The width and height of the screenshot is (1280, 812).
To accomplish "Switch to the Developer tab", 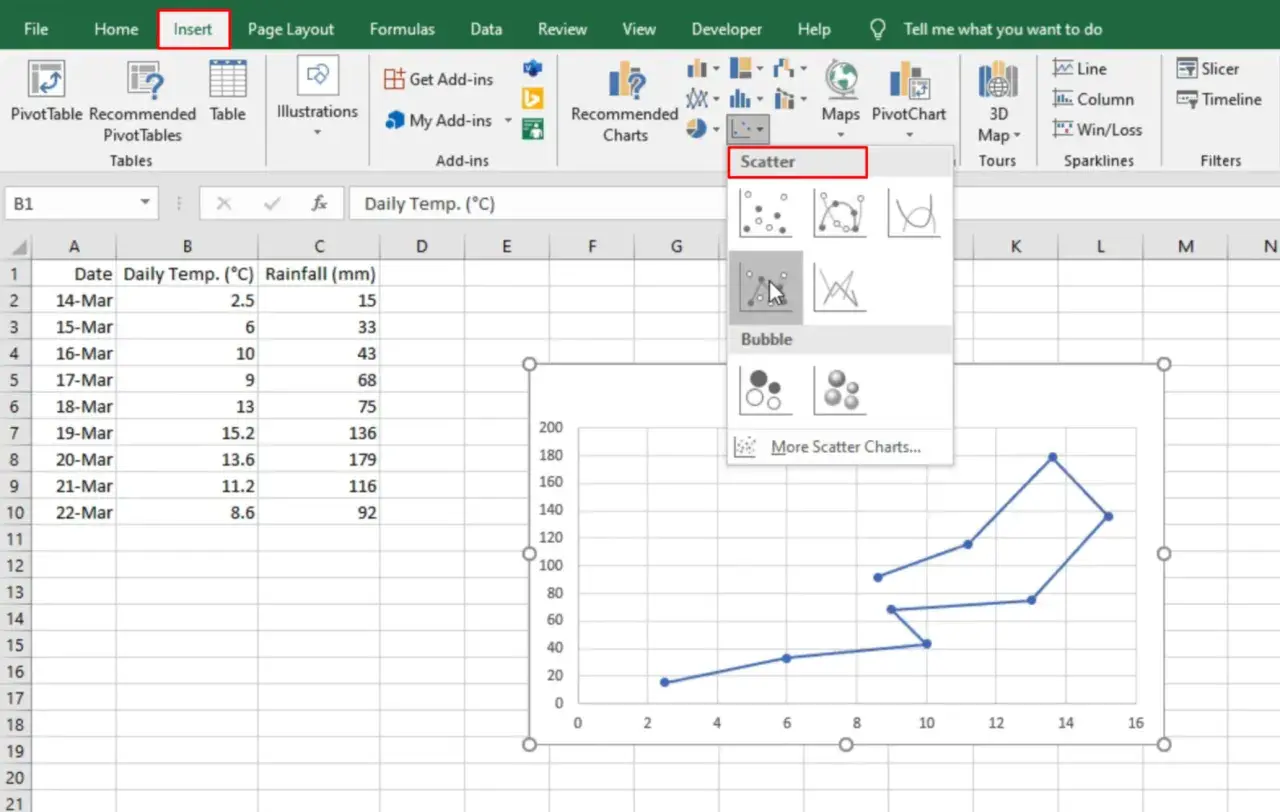I will click(727, 29).
